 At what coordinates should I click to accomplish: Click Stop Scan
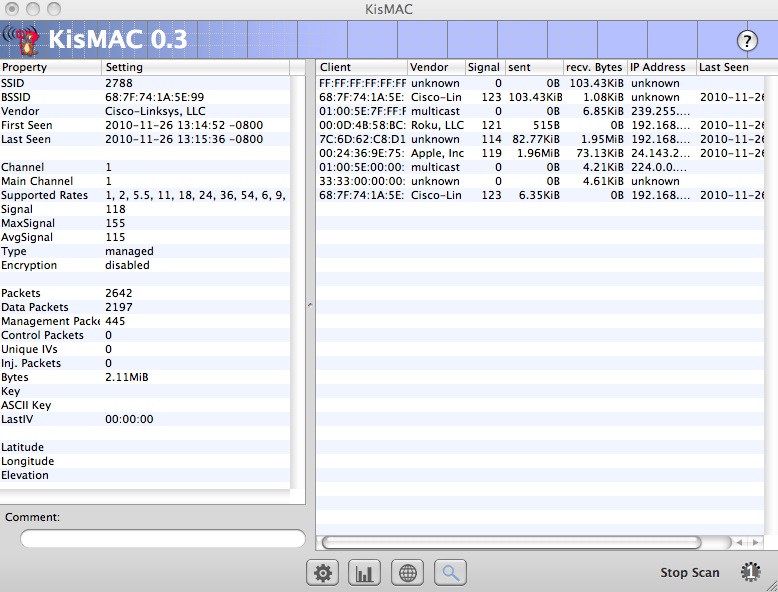click(690, 573)
